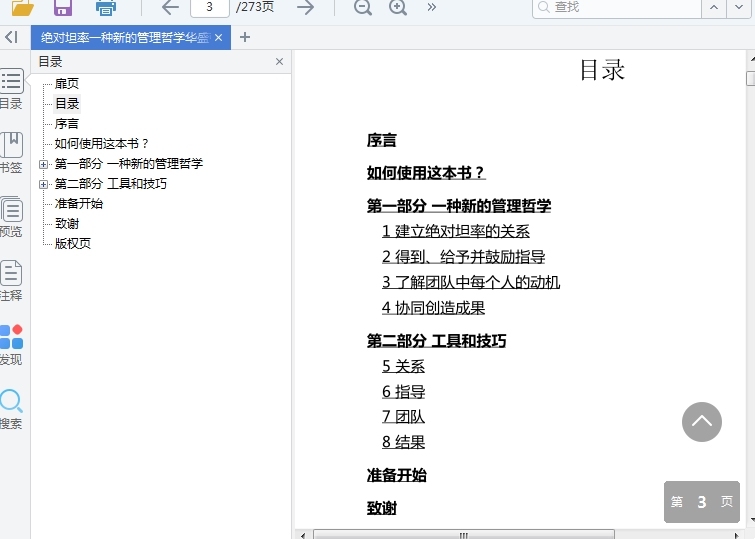The width and height of the screenshot is (755, 539).
Task: Select 版权页 in the outline tree
Action: coord(73,244)
